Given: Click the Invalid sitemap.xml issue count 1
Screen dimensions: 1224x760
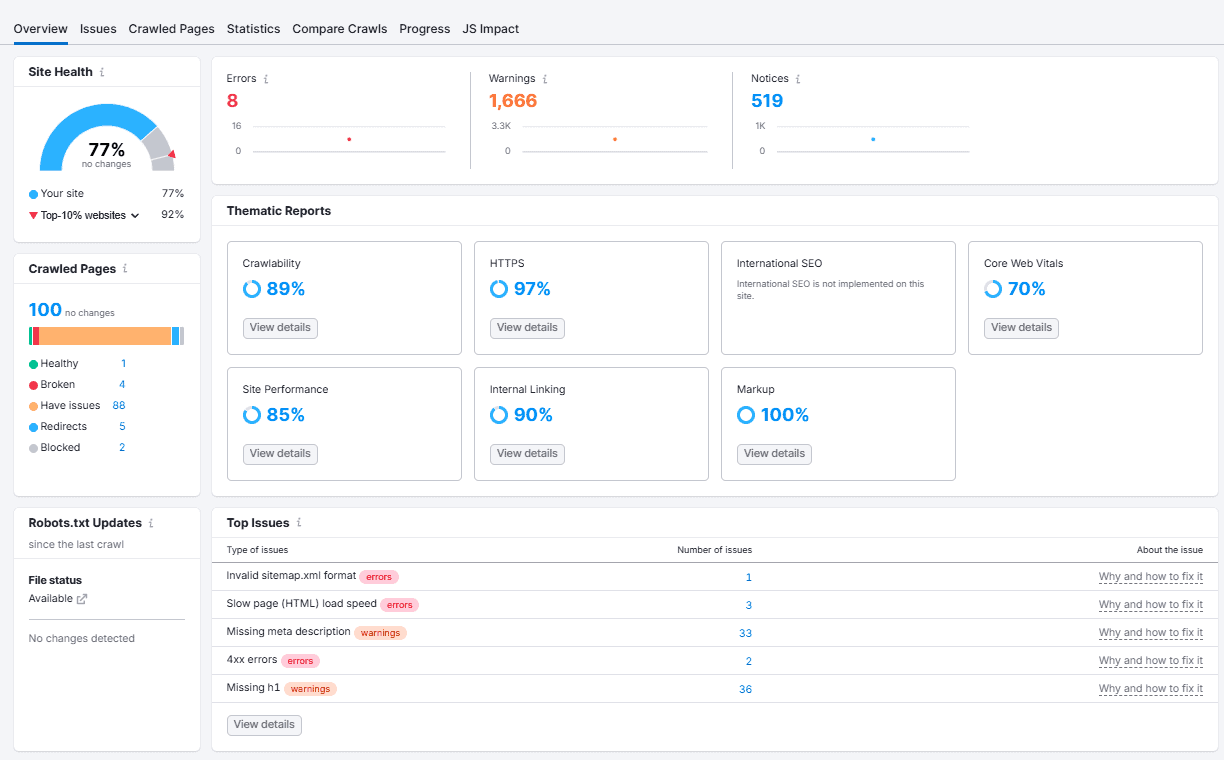Looking at the screenshot, I should pyautogui.click(x=749, y=577).
